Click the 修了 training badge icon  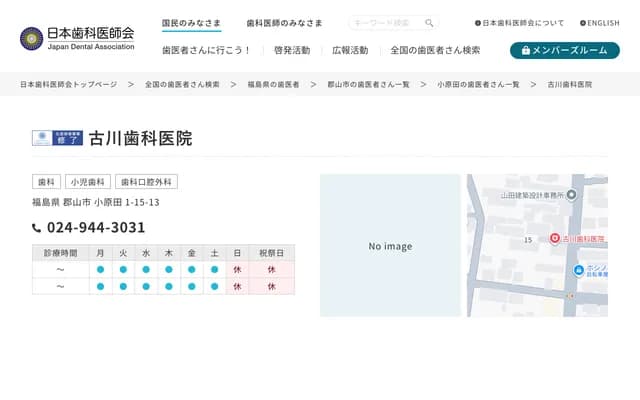coord(57,138)
